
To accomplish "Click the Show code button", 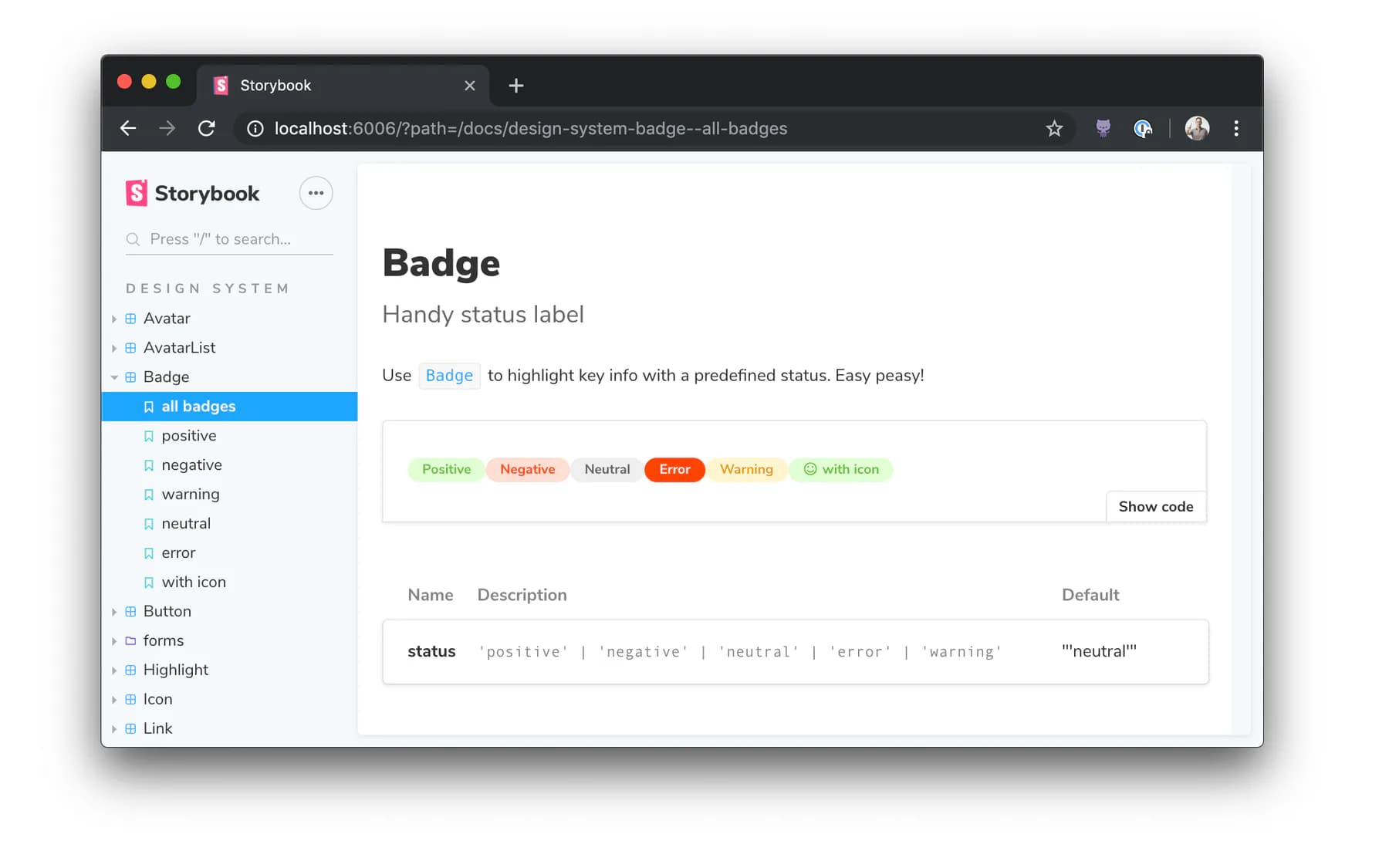I will click(x=1156, y=506).
